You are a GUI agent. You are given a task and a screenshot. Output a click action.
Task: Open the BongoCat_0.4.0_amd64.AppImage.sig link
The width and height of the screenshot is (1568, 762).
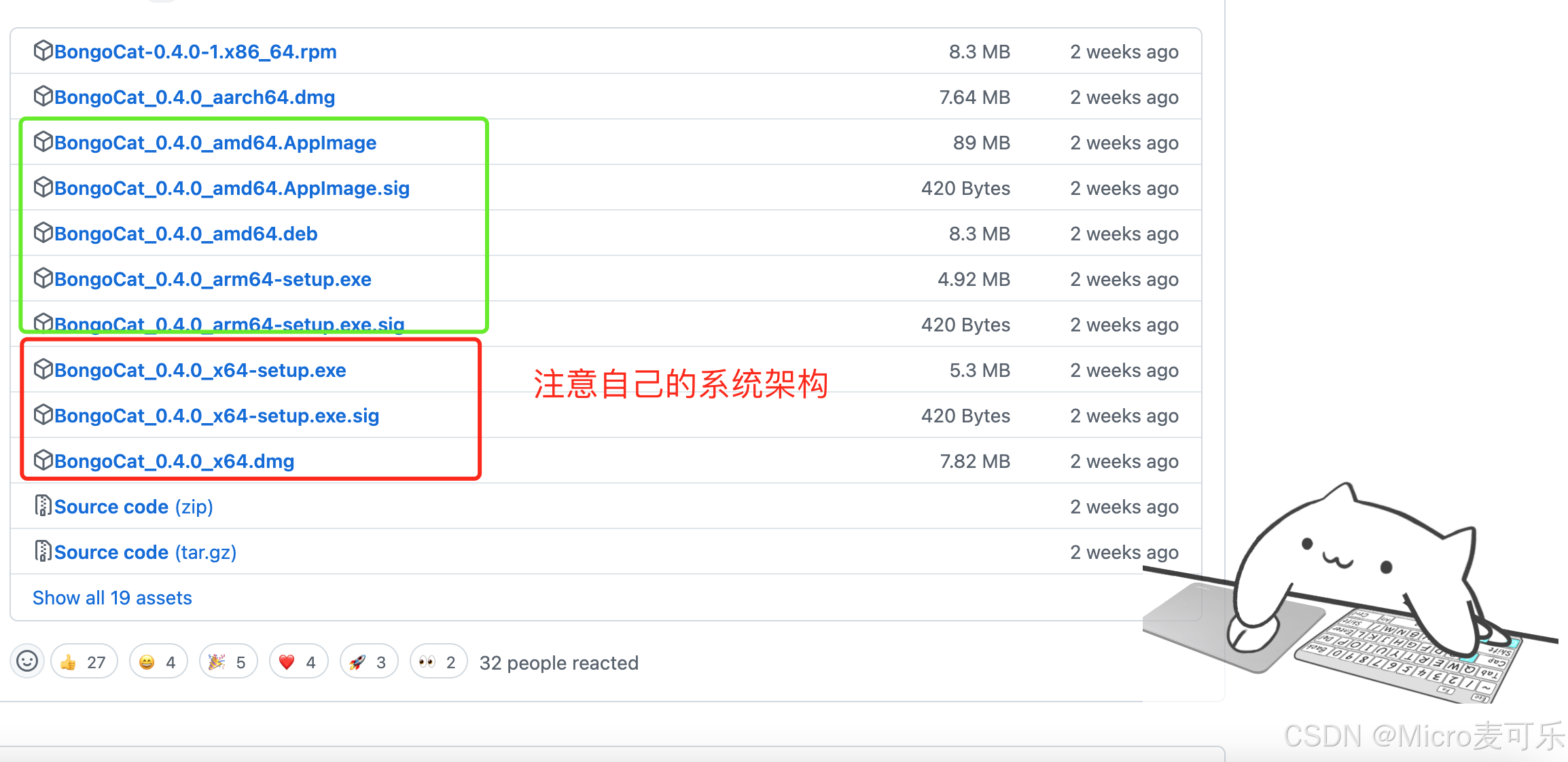232,188
